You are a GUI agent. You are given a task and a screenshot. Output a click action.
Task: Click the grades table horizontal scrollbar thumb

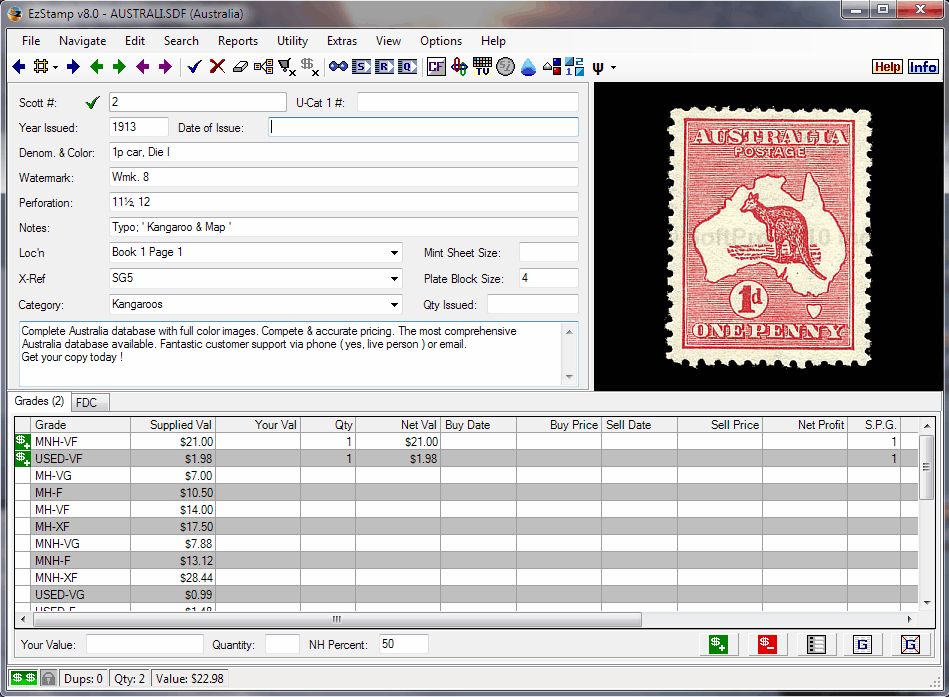[x=337, y=620]
